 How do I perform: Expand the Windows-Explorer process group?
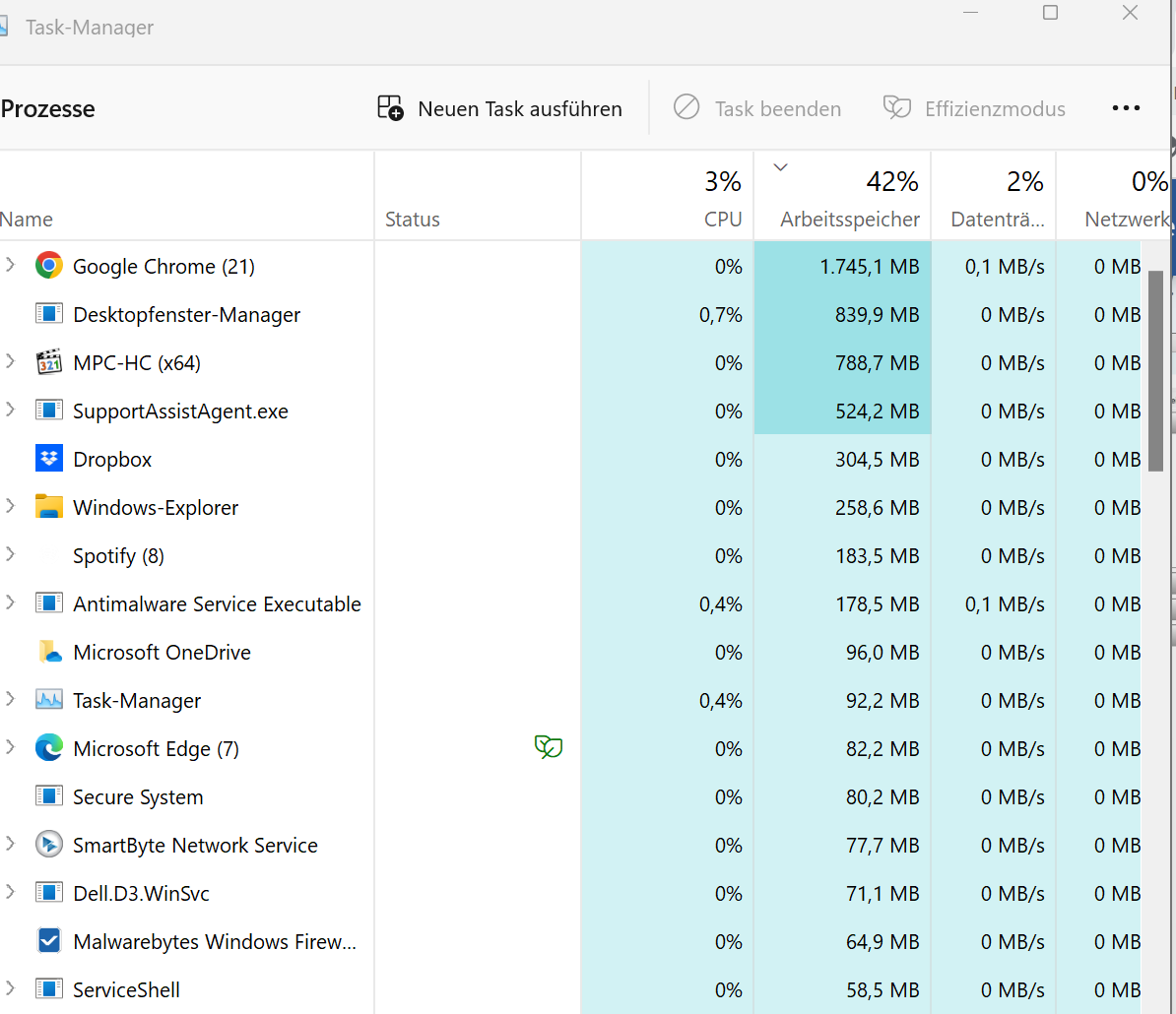pos(11,506)
